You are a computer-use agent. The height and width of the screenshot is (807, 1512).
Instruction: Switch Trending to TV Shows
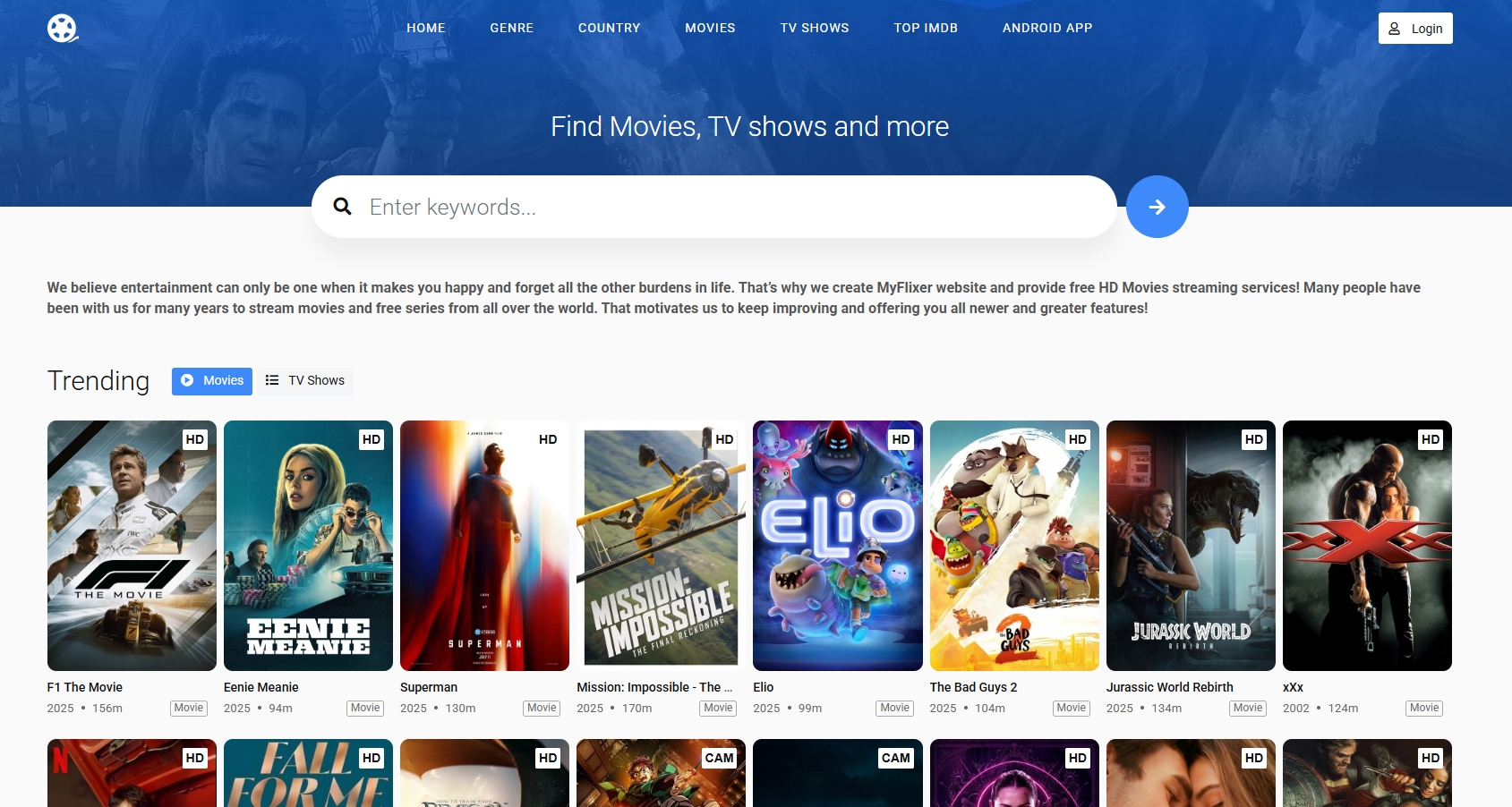(306, 380)
